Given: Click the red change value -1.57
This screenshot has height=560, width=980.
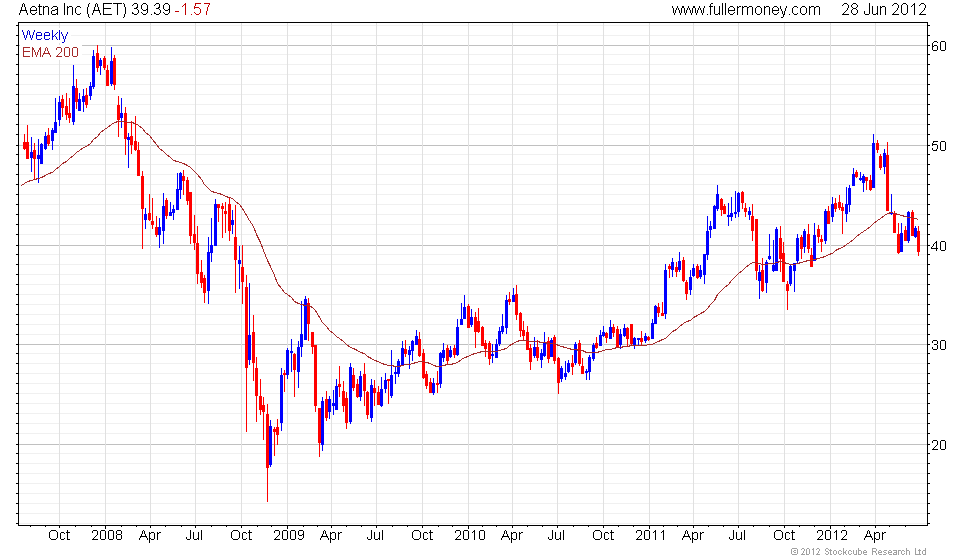Looking at the screenshot, I should [192, 9].
